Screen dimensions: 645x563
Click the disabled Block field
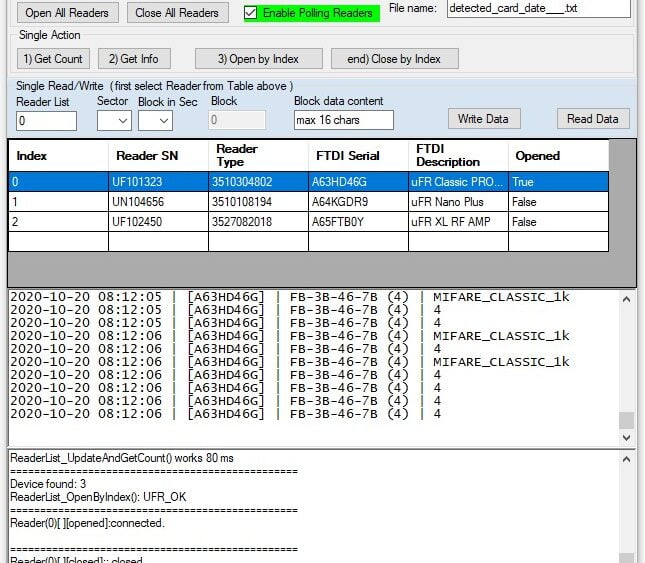pos(237,120)
